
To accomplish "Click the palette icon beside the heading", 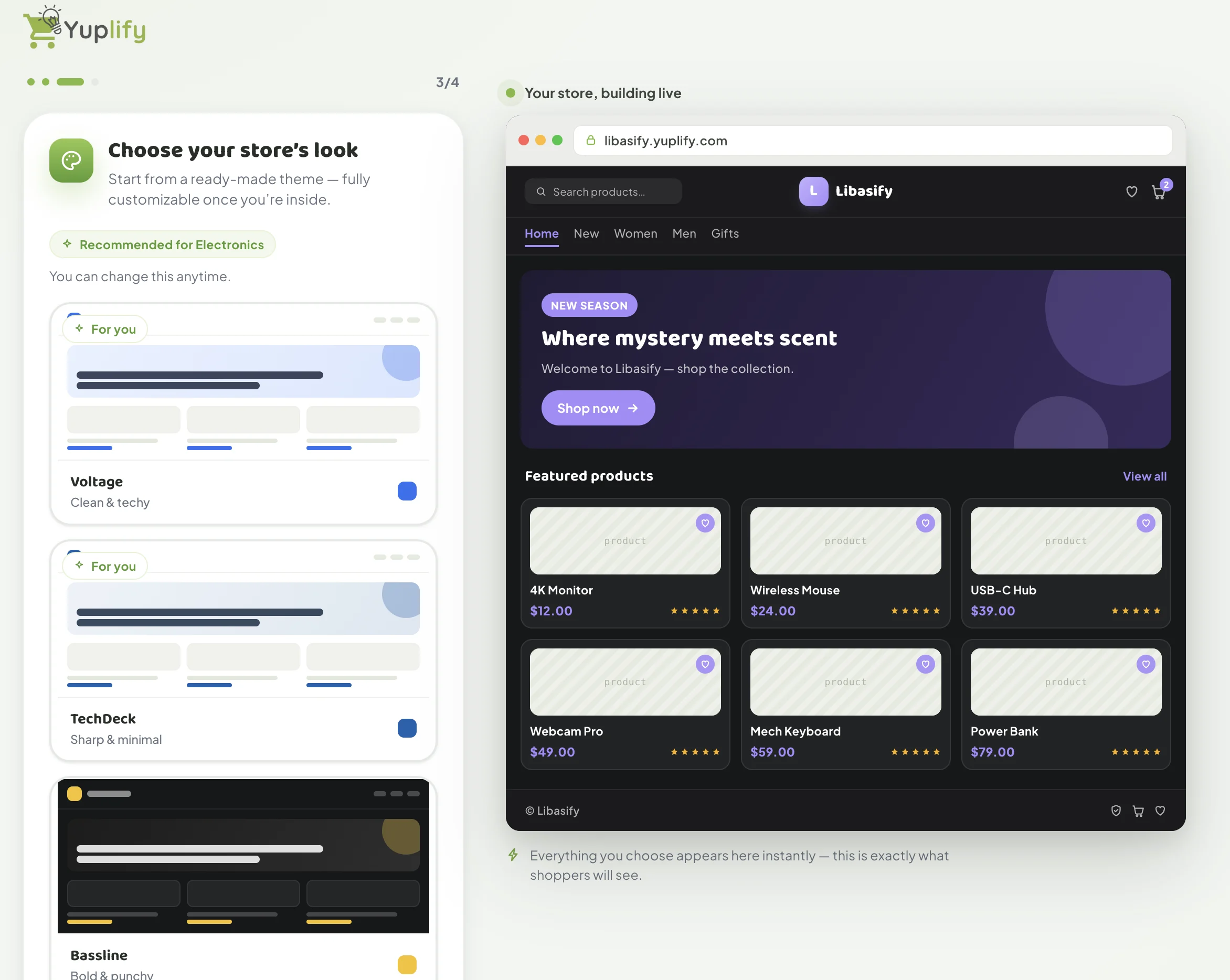I will coord(71,161).
